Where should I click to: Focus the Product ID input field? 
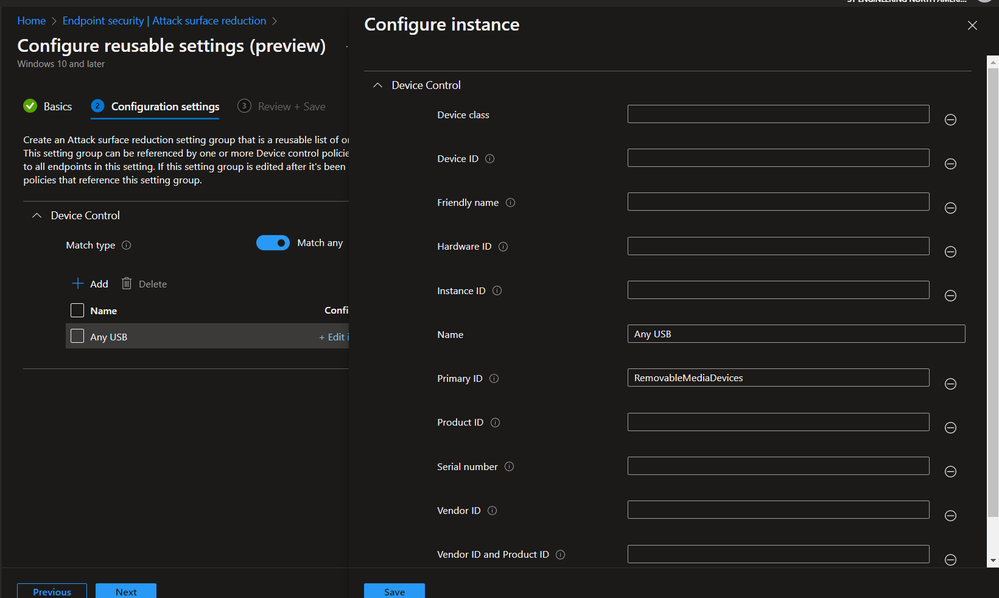(x=778, y=422)
